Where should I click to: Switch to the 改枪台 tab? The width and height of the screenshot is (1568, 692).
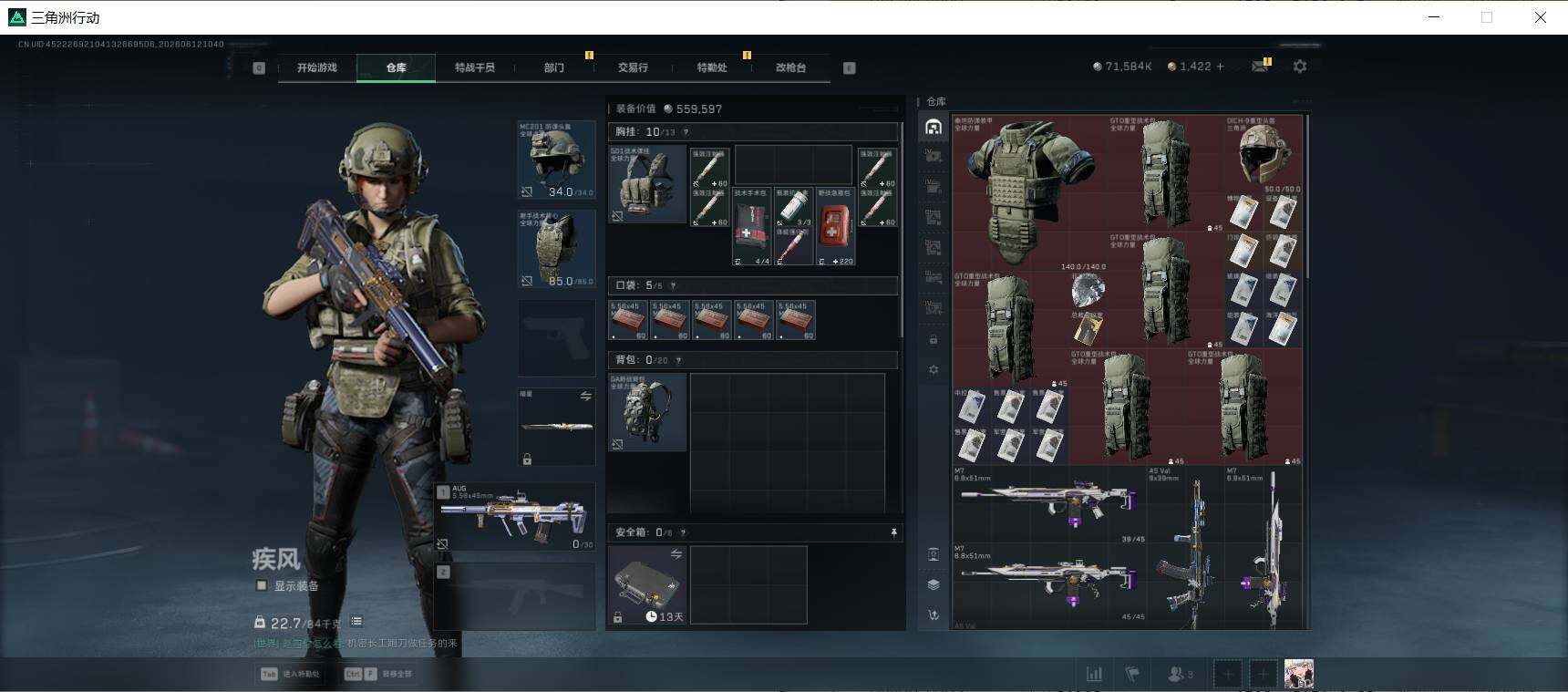click(x=790, y=67)
